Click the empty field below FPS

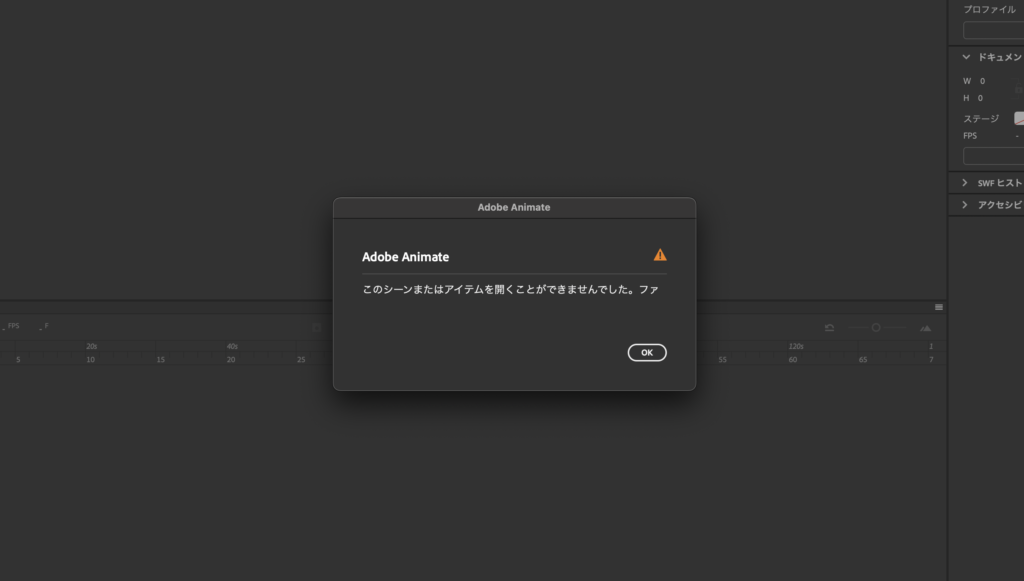pos(993,156)
